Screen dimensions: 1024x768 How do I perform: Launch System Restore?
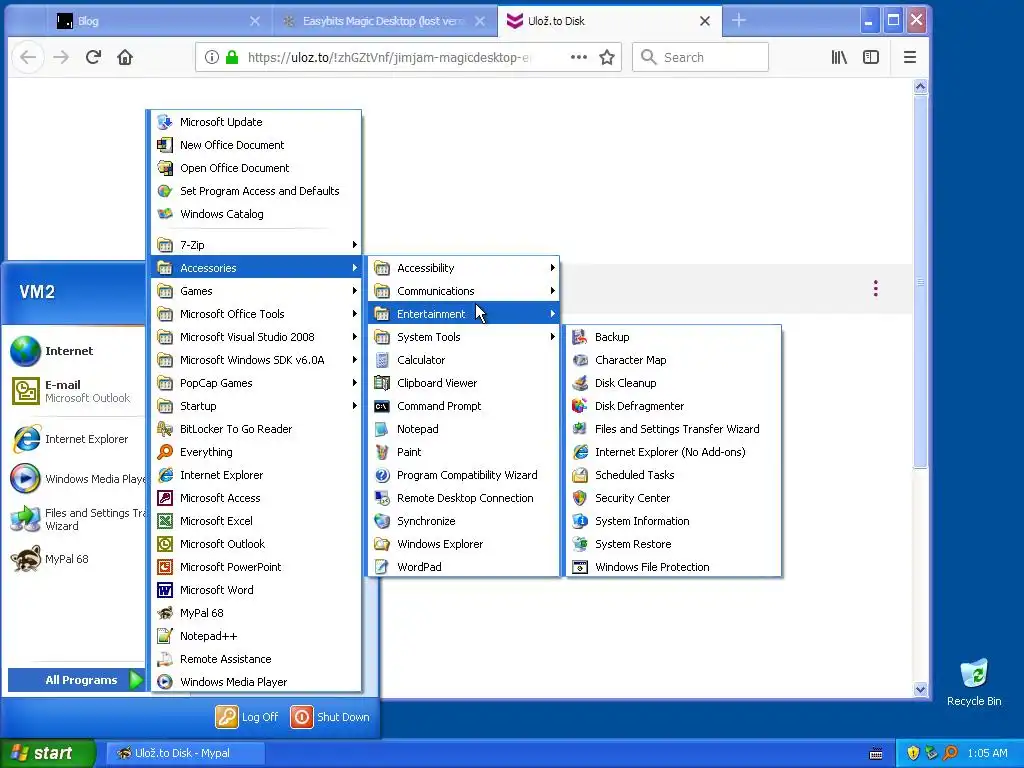tap(673, 544)
